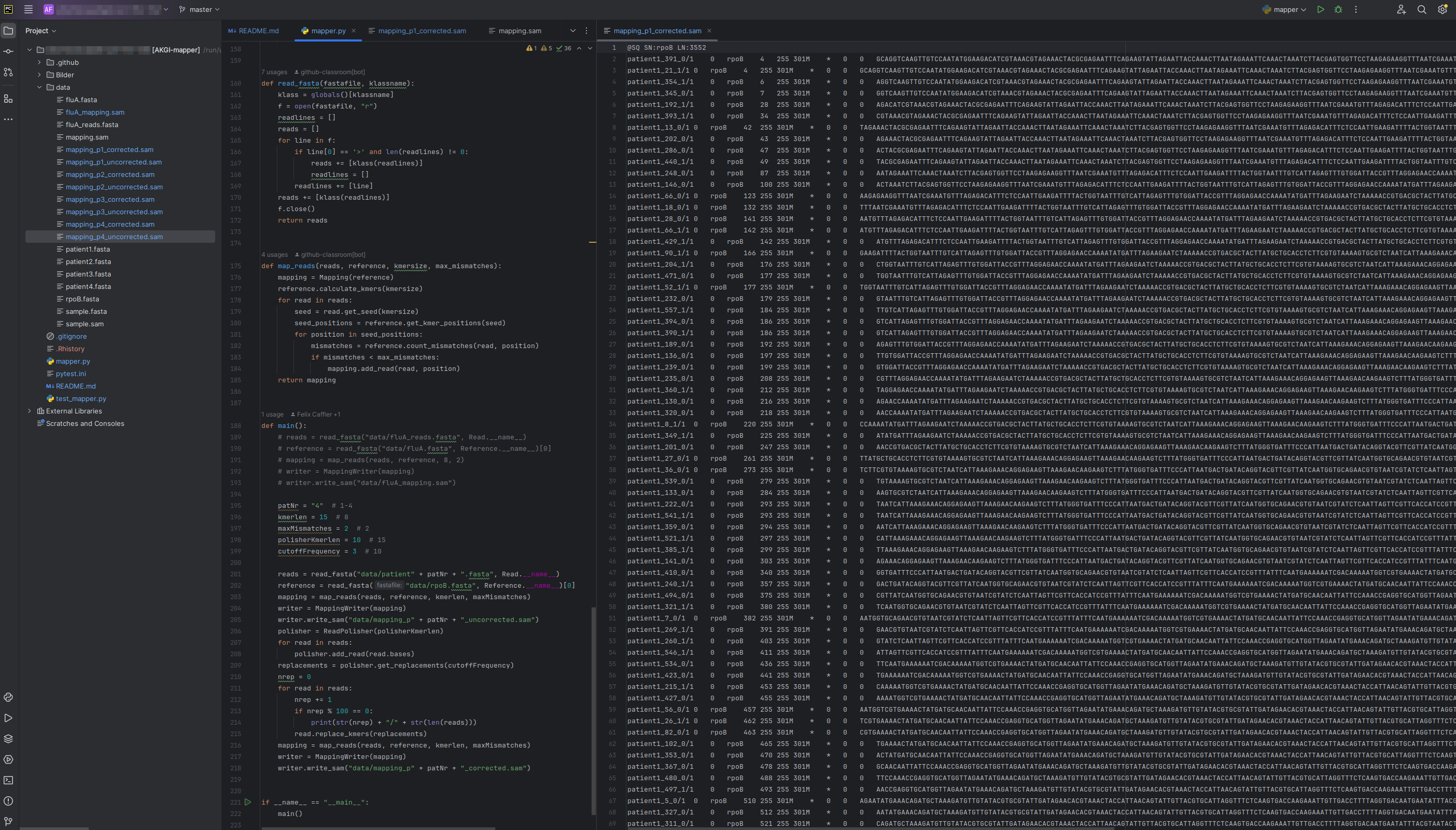The width and height of the screenshot is (1456, 830).
Task: Select mapping_p2_corrected.sam file
Action: click(109, 174)
